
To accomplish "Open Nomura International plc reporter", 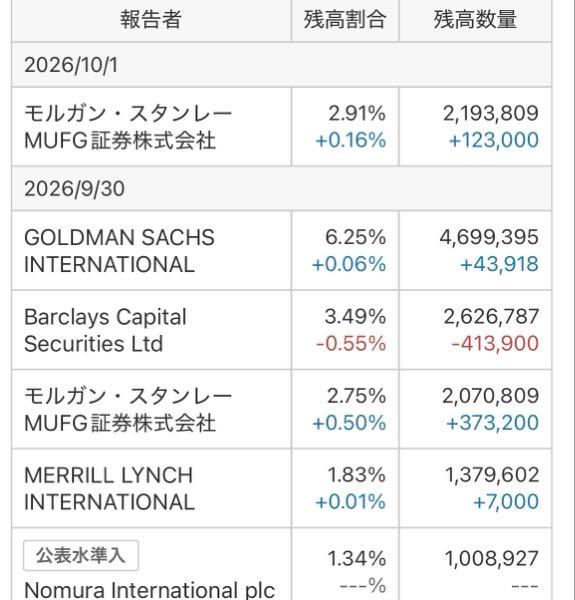I will (x=149, y=590).
